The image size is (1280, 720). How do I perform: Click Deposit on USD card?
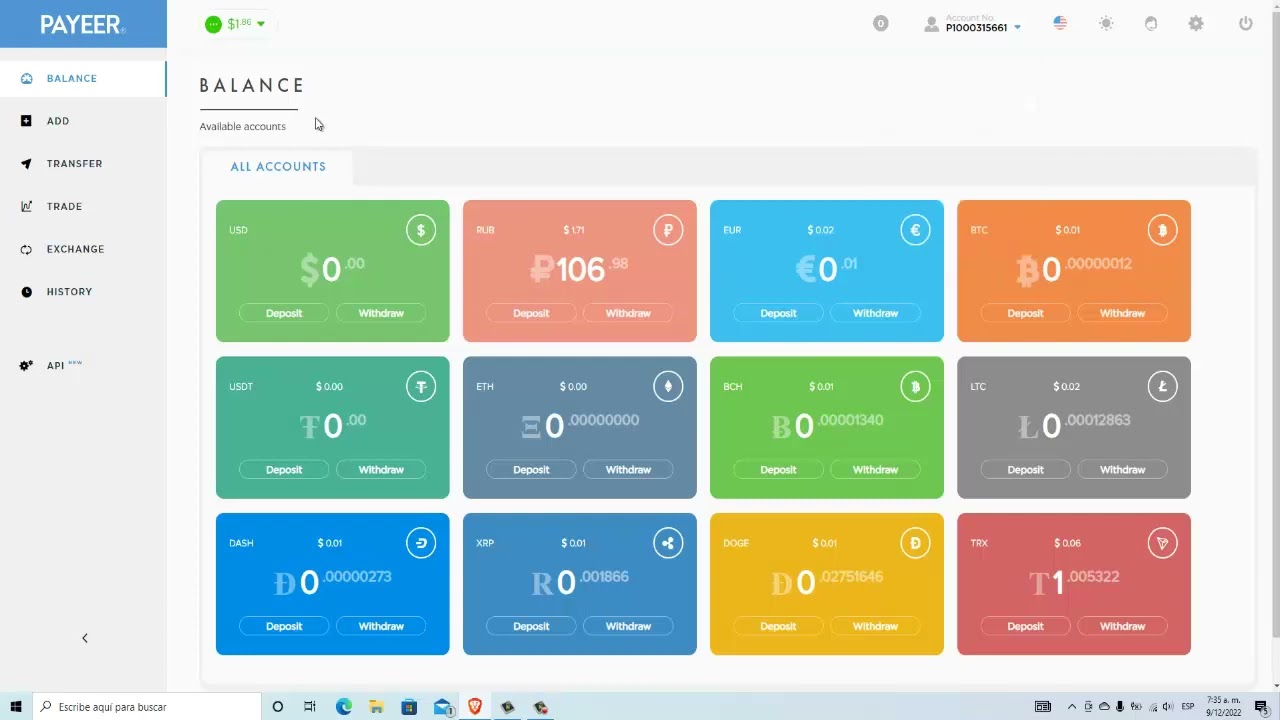284,313
